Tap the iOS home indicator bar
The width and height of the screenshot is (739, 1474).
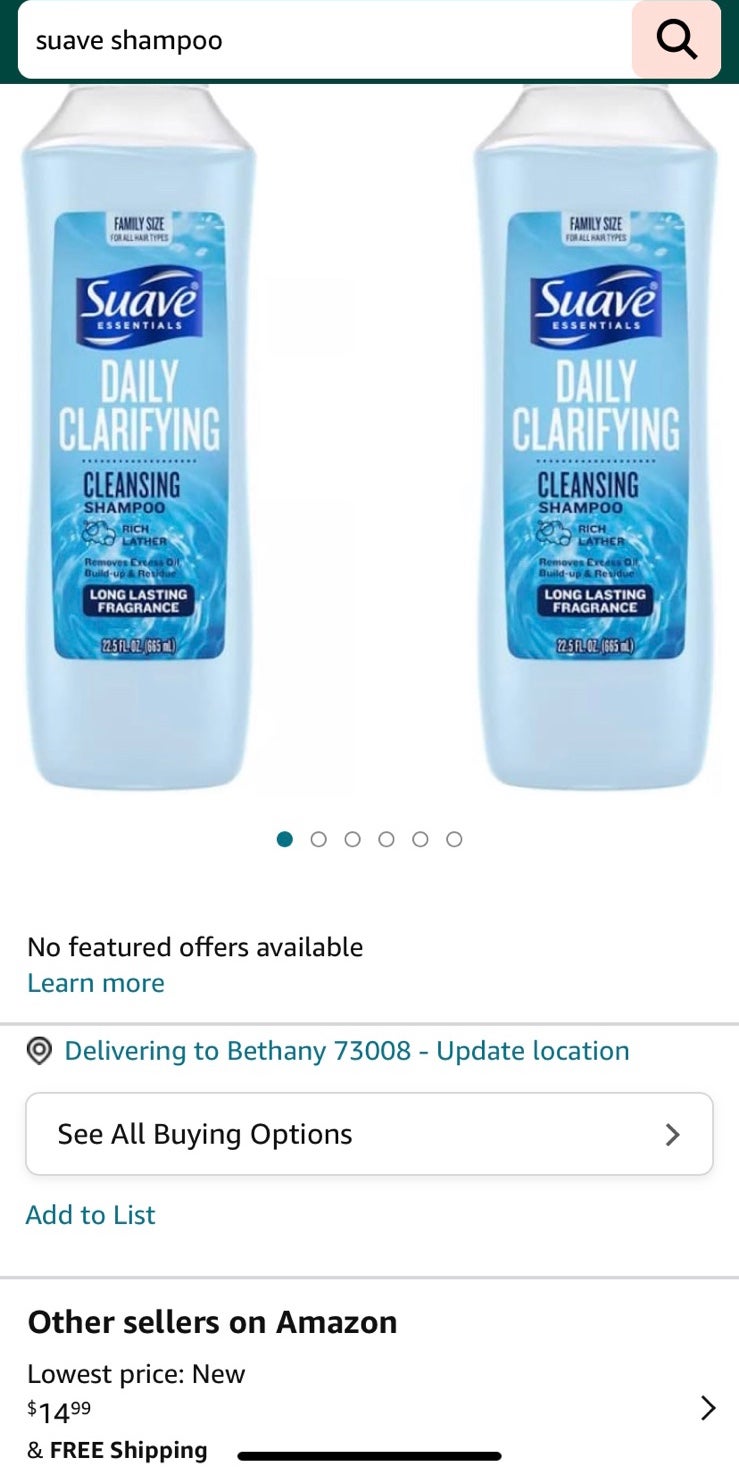pyautogui.click(x=369, y=1456)
